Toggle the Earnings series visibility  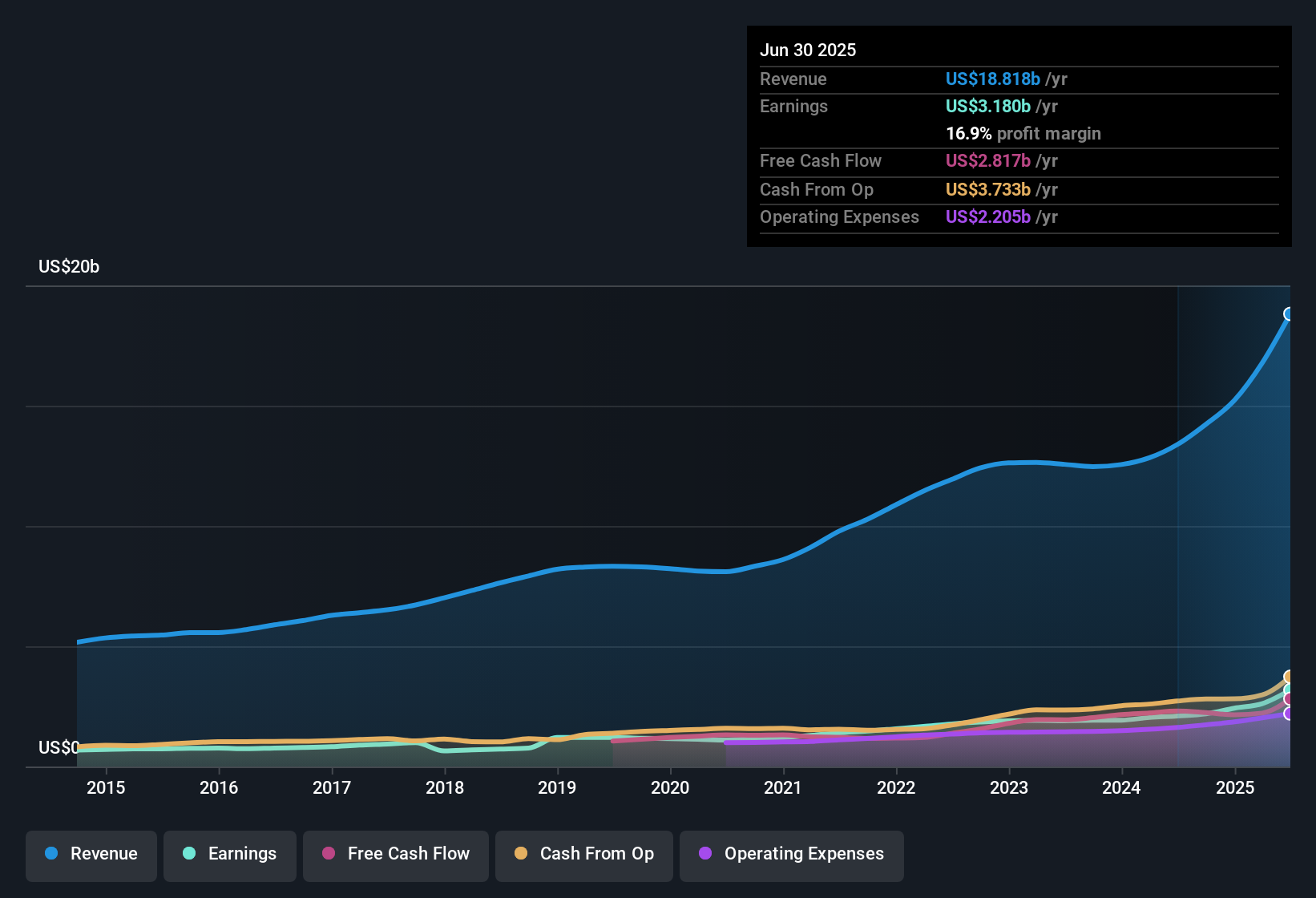click(230, 854)
